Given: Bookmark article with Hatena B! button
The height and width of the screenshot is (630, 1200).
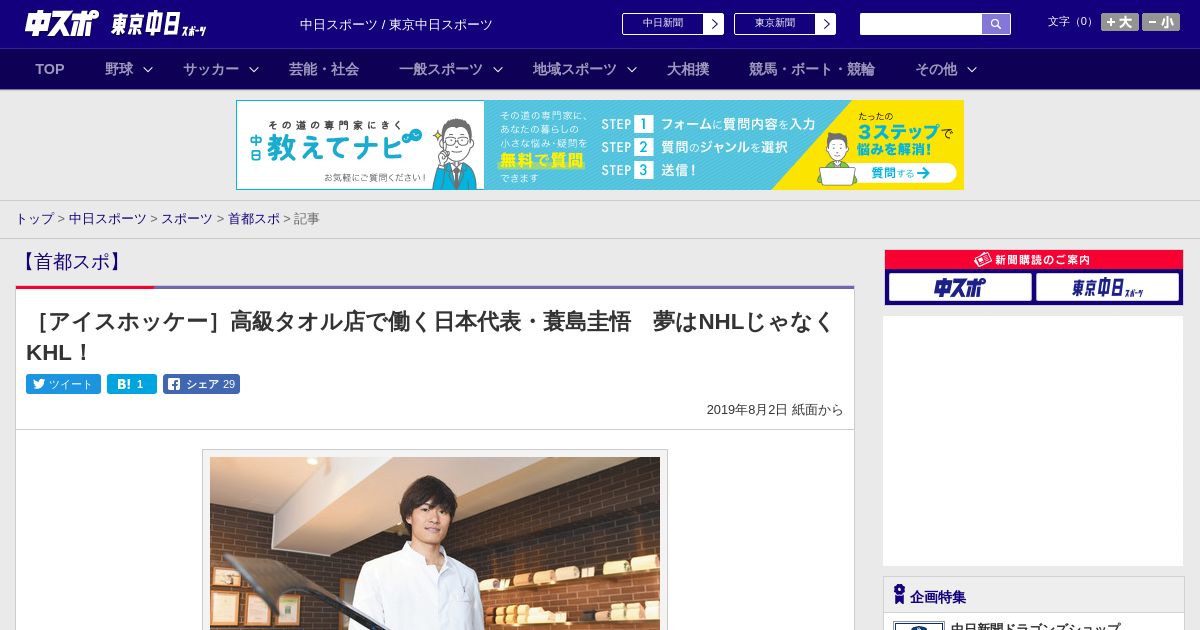Looking at the screenshot, I should click(132, 384).
